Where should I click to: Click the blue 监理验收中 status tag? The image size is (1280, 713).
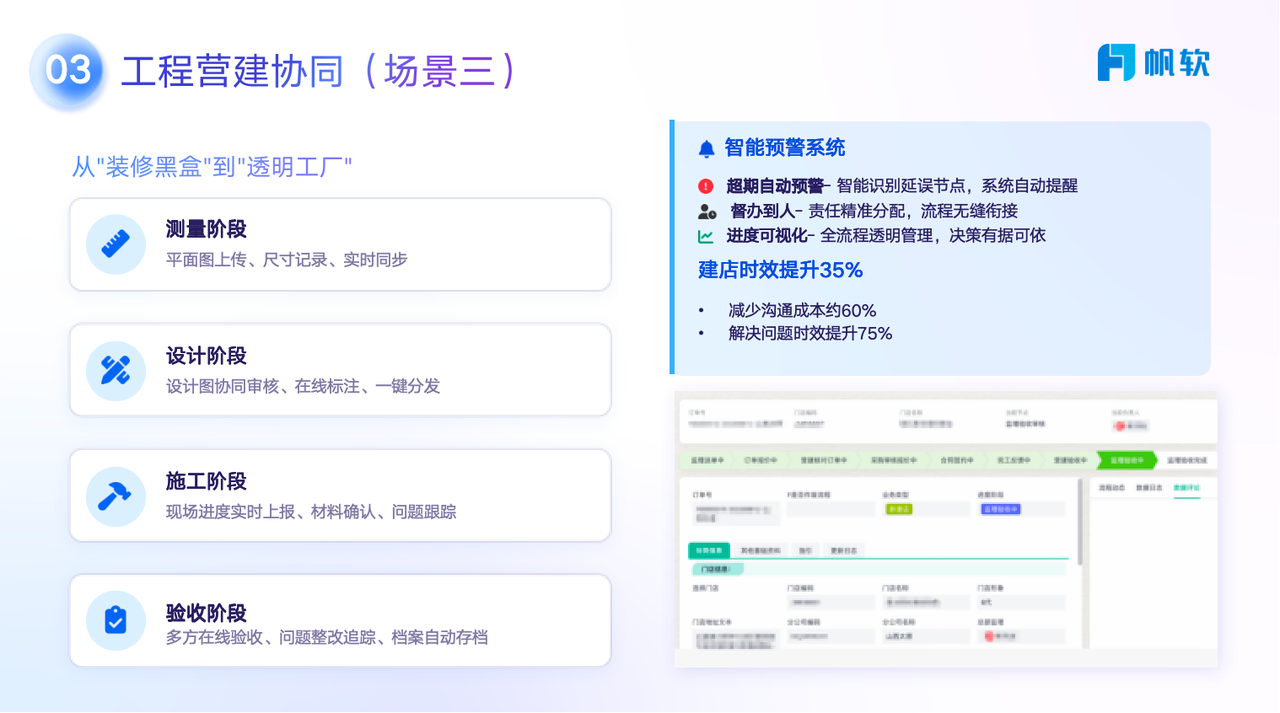tap(1000, 509)
